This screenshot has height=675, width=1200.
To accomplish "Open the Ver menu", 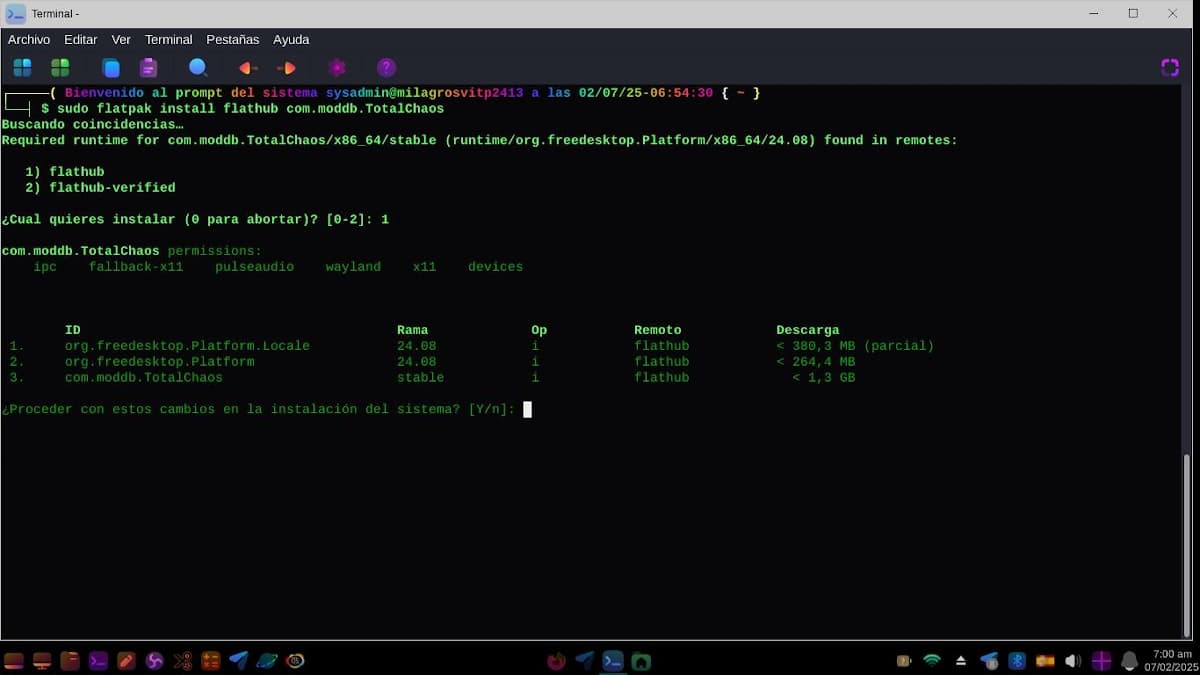I will pyautogui.click(x=121, y=40).
